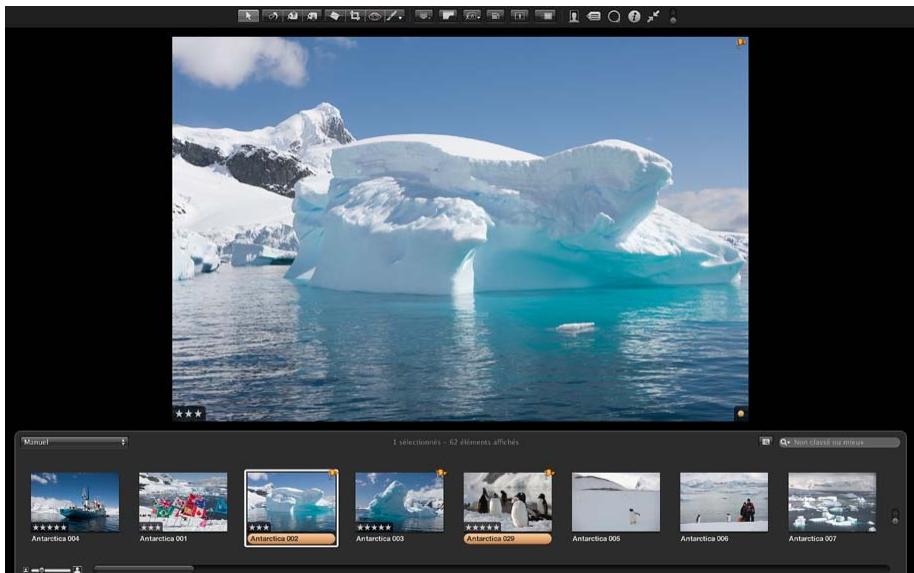The image size is (914, 573).
Task: Select the Antarctica 005 lone penguin thumbnail
Action: point(616,502)
